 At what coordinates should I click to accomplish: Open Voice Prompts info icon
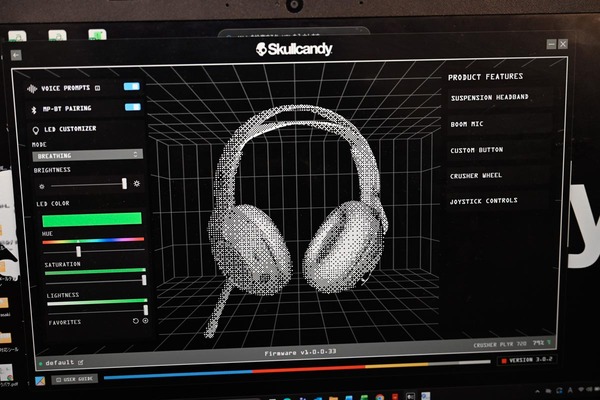tap(98, 88)
